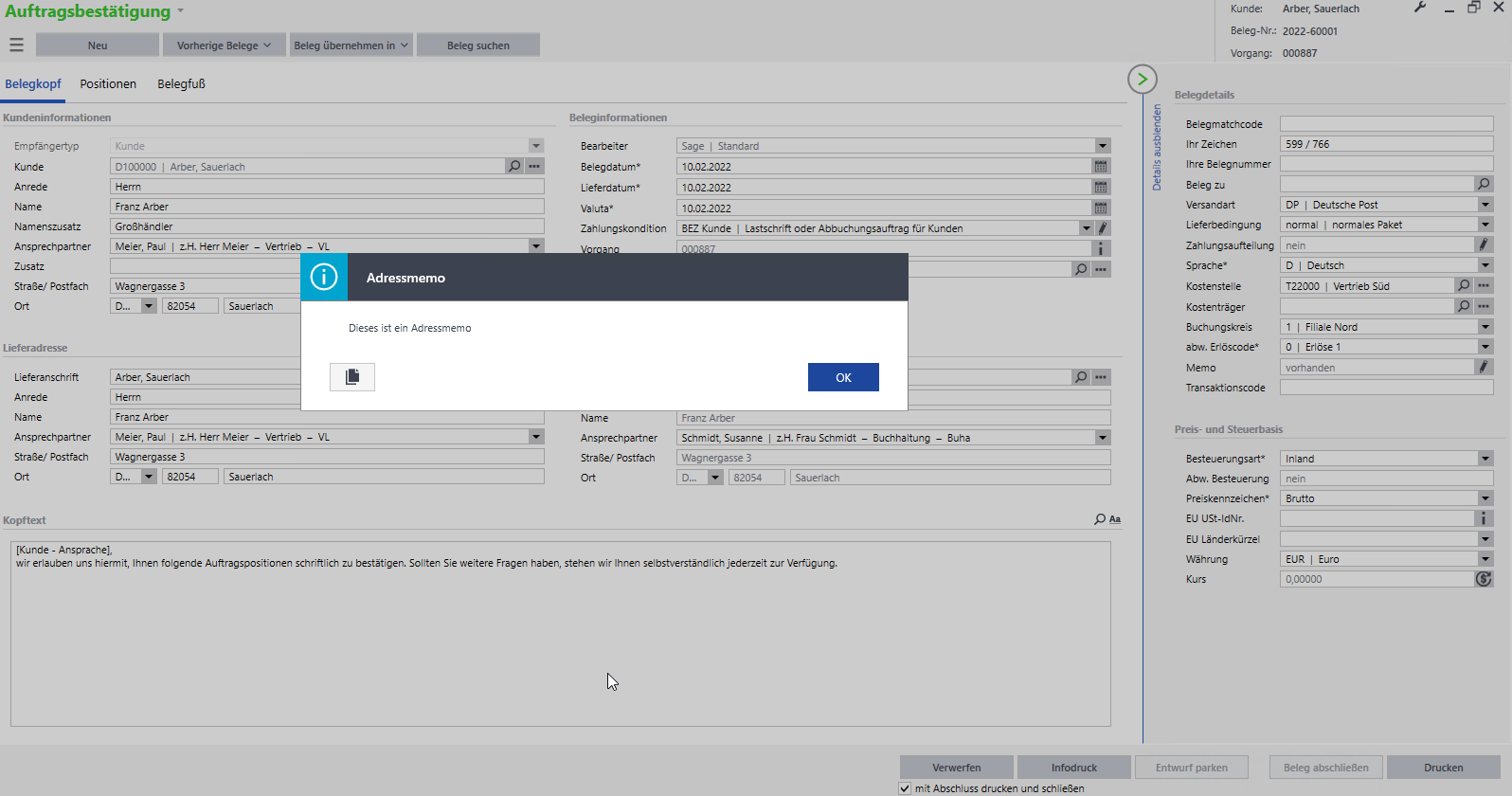Screen dimensions: 1512x796
Task: Click the search icon in the Kunde field
Action: point(514,166)
